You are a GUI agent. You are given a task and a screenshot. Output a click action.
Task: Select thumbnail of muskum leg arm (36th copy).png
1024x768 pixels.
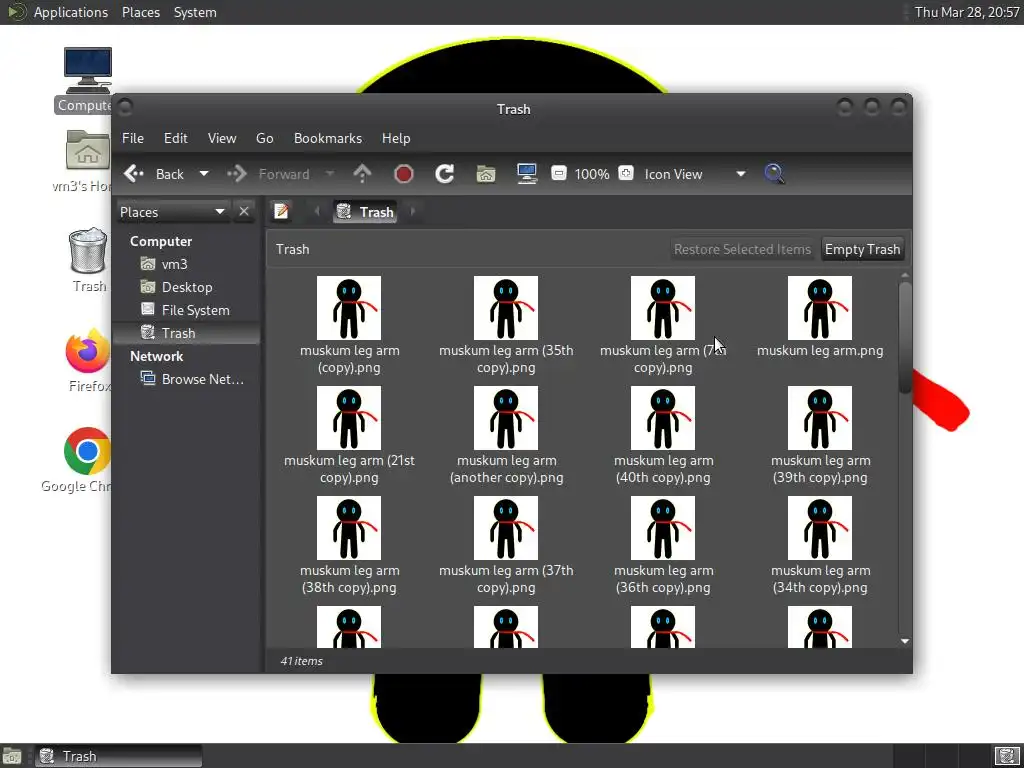(663, 528)
